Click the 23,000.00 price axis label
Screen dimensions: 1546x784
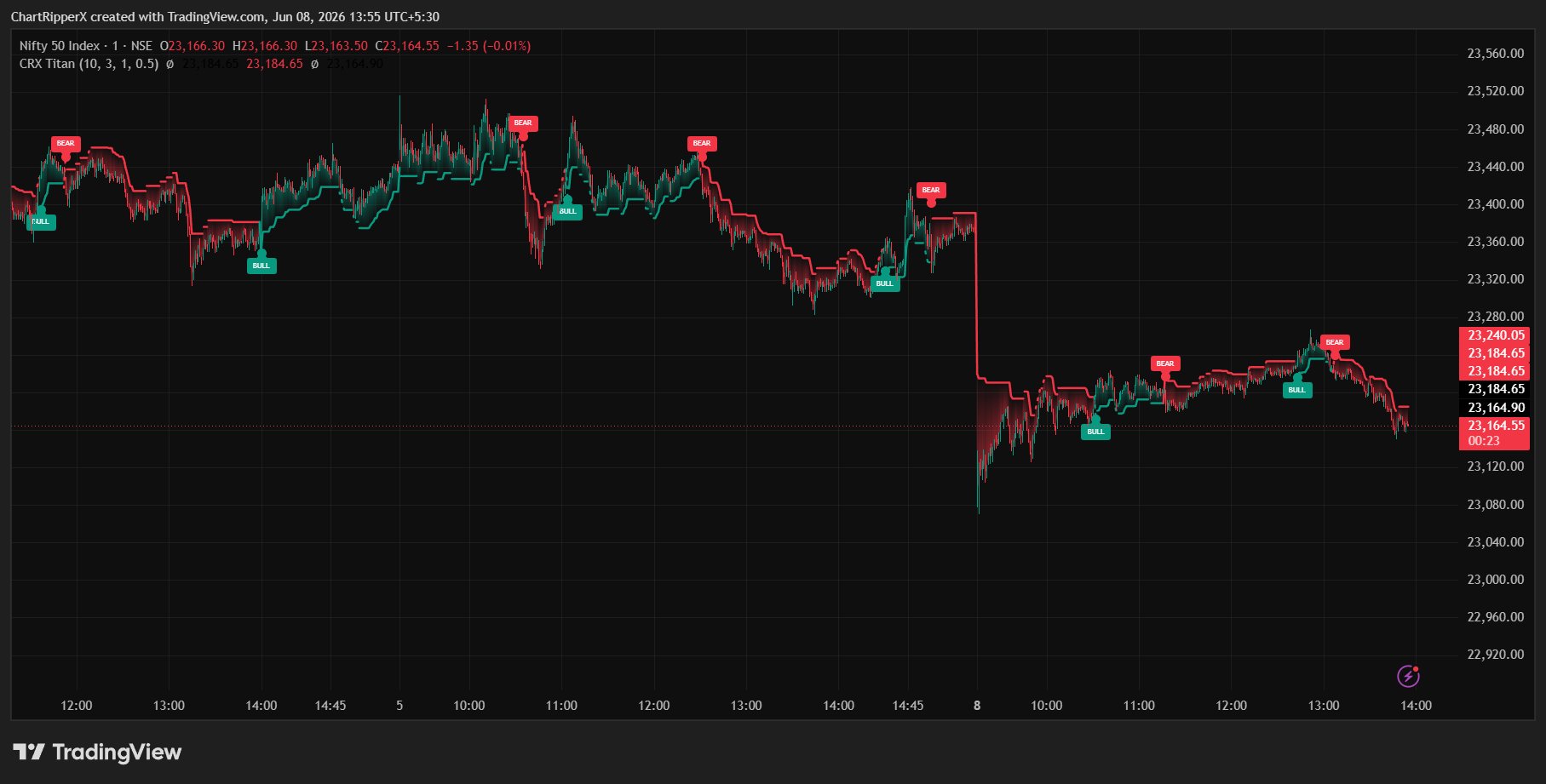[x=1495, y=580]
